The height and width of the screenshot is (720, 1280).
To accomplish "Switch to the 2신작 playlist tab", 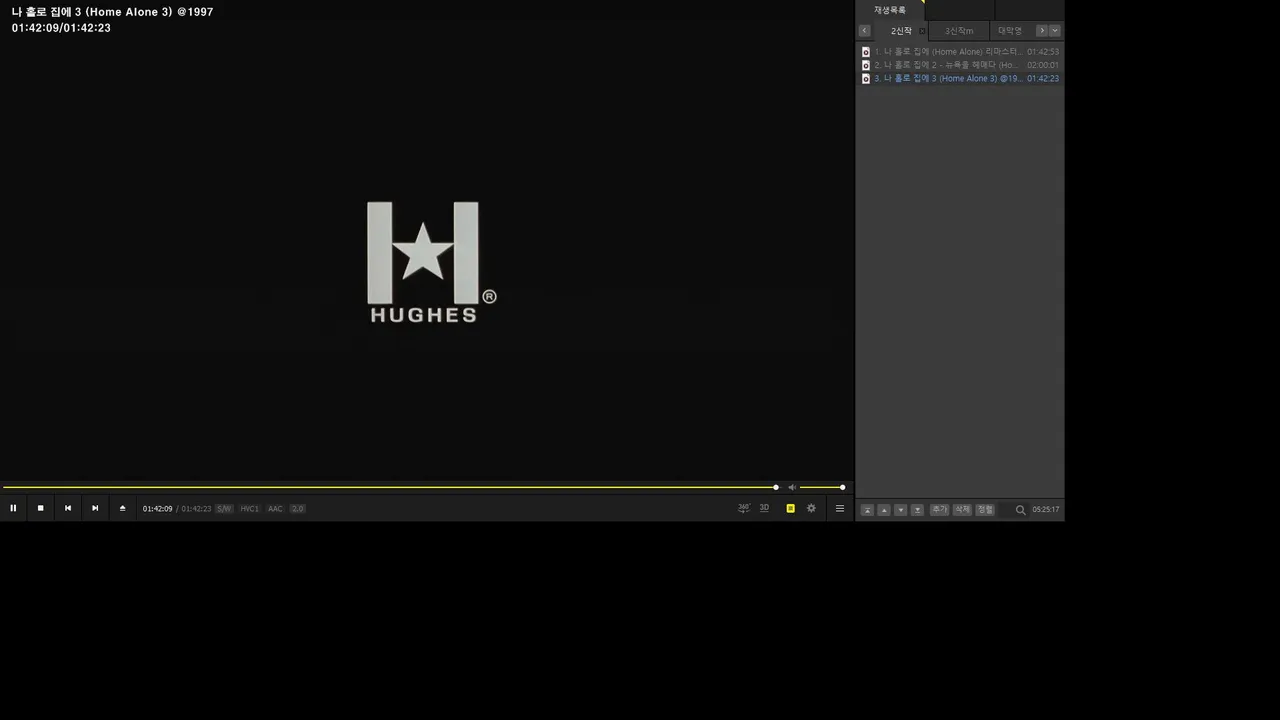I will point(901,31).
